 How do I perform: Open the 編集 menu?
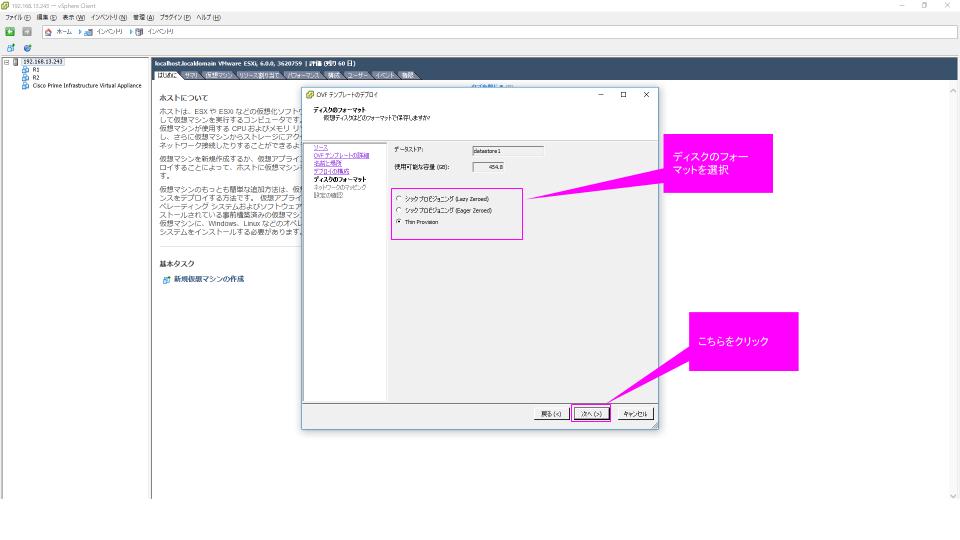point(47,17)
